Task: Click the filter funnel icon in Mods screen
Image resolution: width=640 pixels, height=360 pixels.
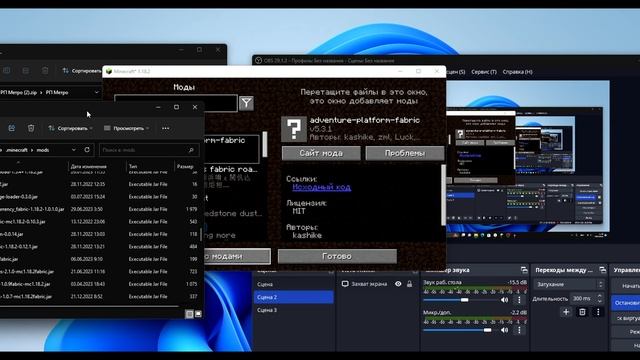Action: [x=247, y=103]
